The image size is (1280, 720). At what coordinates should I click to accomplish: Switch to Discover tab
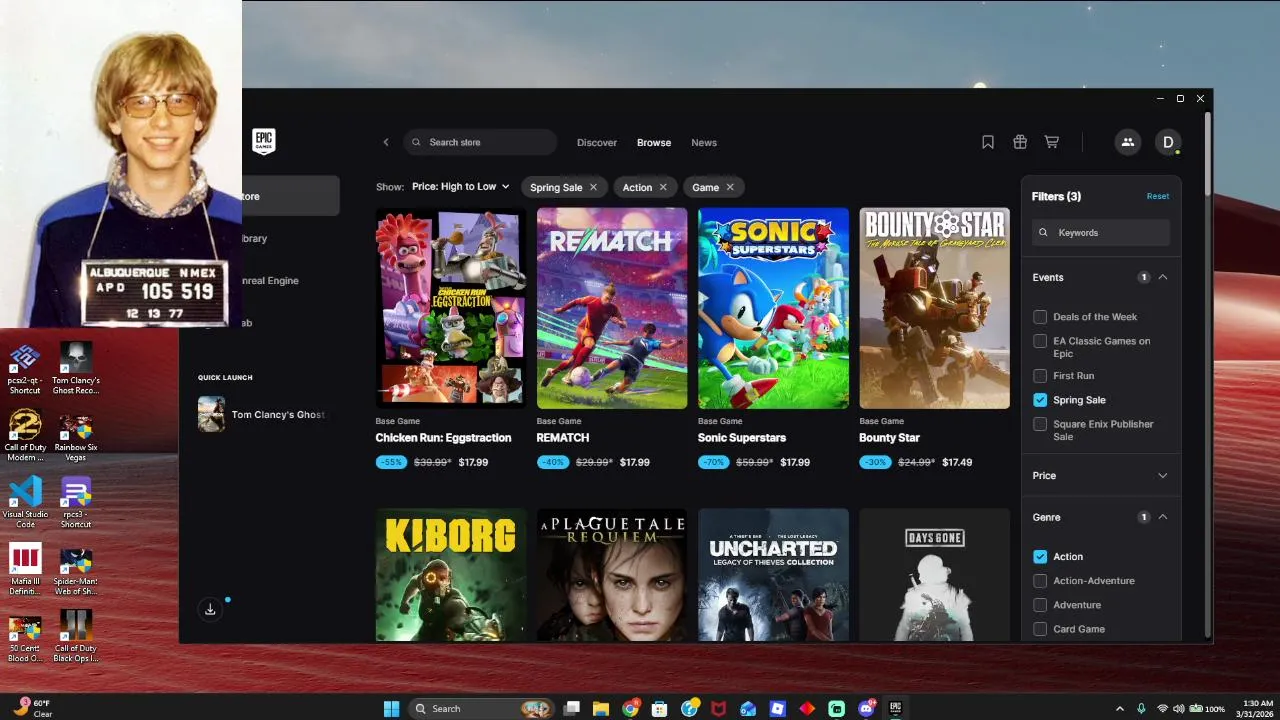point(597,142)
